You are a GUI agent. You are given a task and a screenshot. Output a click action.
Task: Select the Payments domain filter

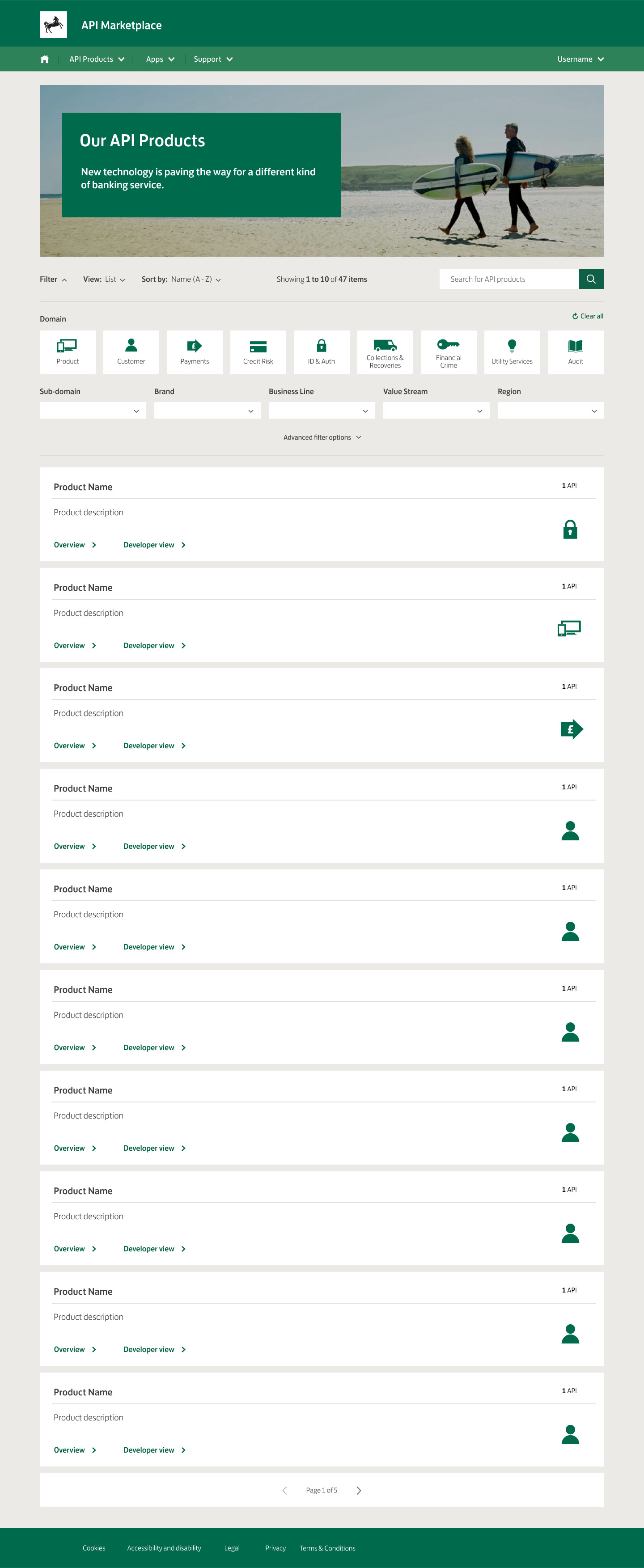(194, 352)
